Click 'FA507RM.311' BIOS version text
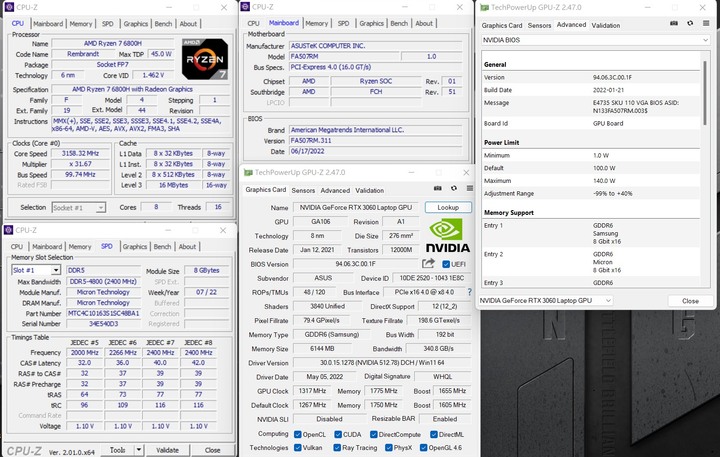This screenshot has width=720, height=457. tap(311, 141)
